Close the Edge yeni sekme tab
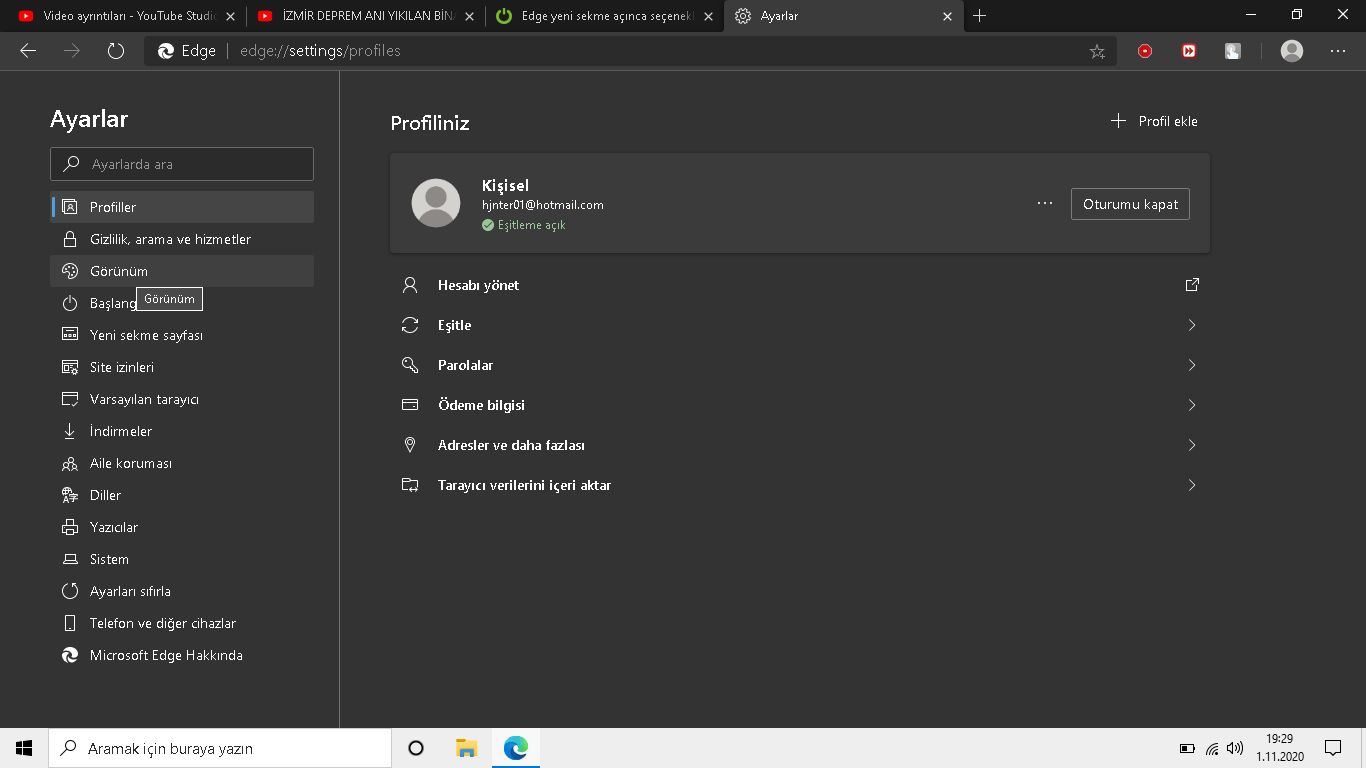The image size is (1366, 768). tap(708, 16)
